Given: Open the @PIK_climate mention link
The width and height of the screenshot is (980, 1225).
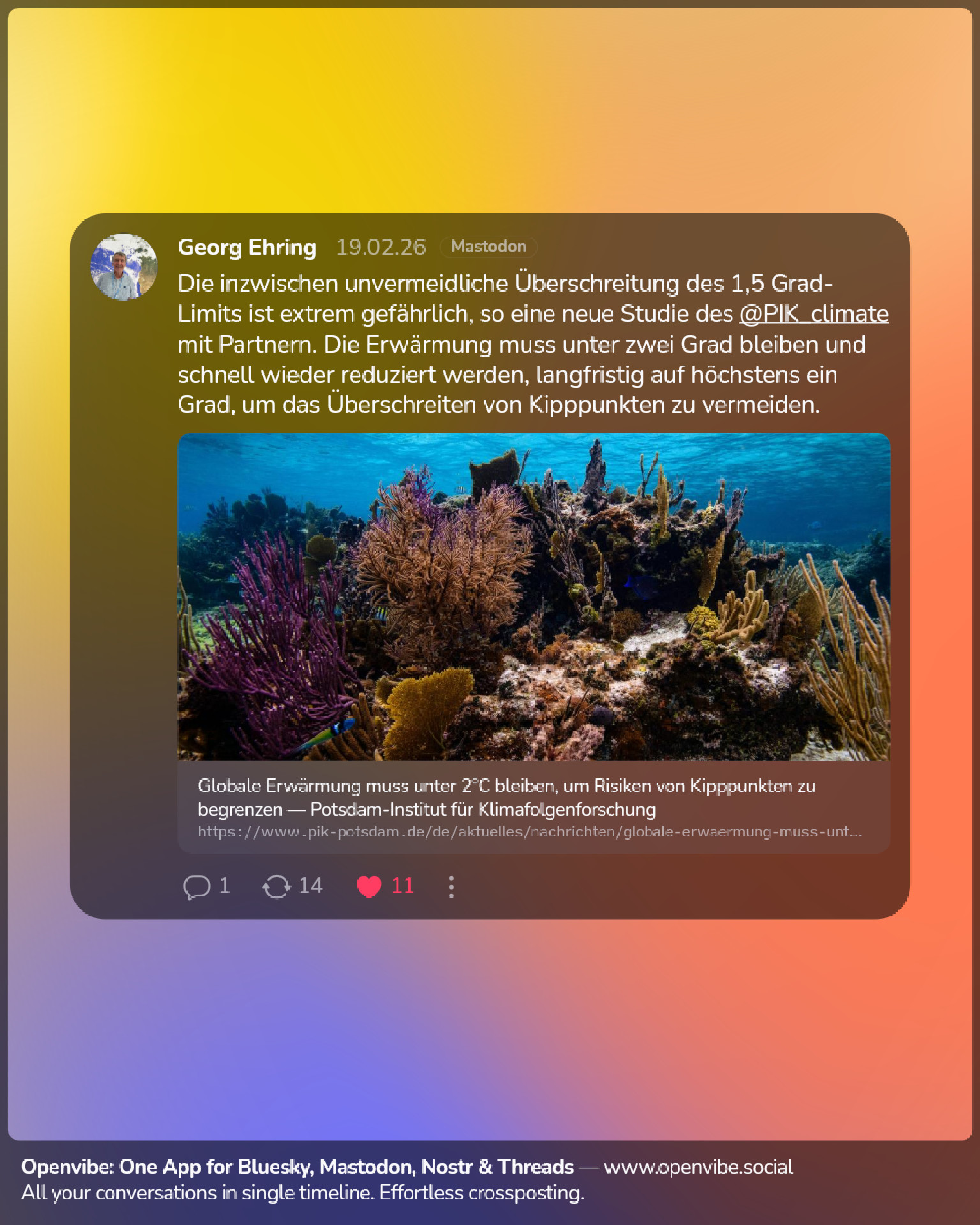Looking at the screenshot, I should pyautogui.click(x=813, y=314).
